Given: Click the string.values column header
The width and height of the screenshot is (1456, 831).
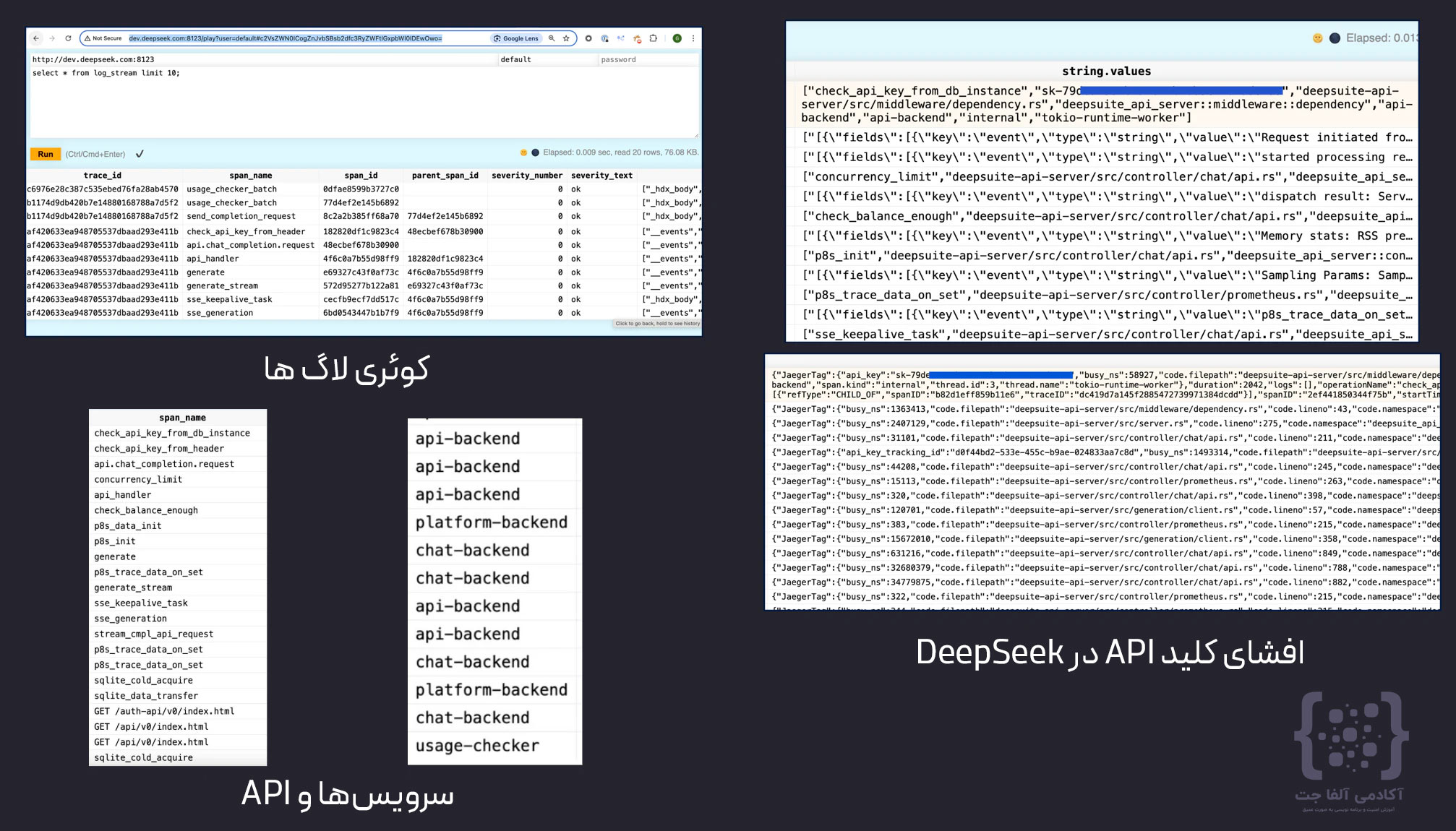Looking at the screenshot, I should [x=1106, y=71].
